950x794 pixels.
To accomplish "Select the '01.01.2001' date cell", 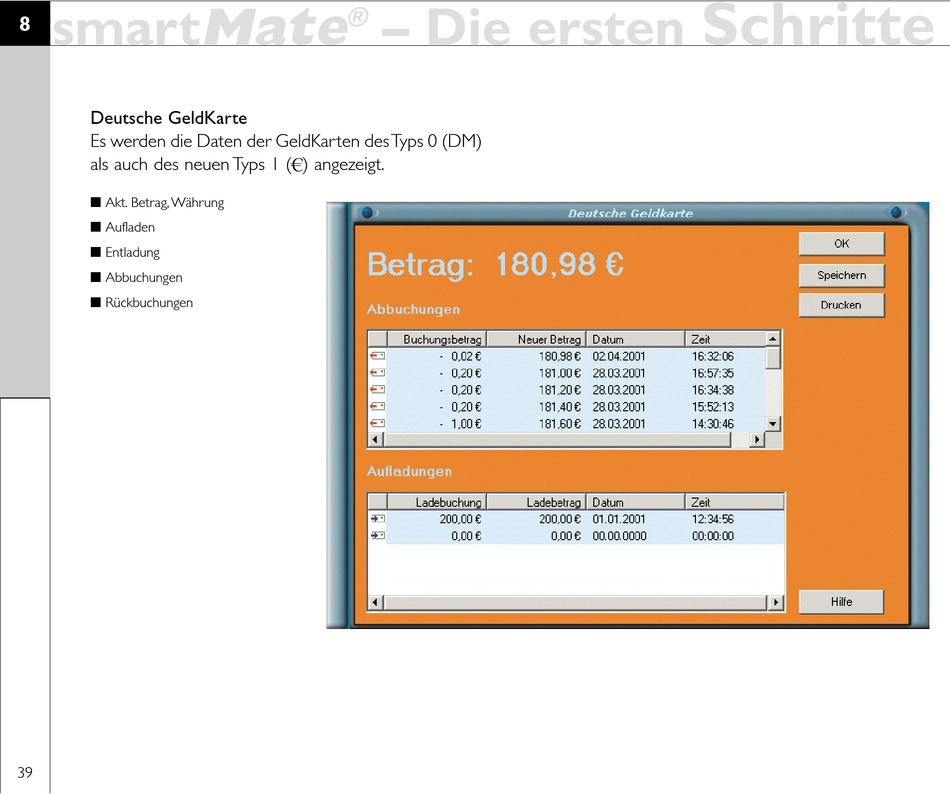I will point(619,519).
